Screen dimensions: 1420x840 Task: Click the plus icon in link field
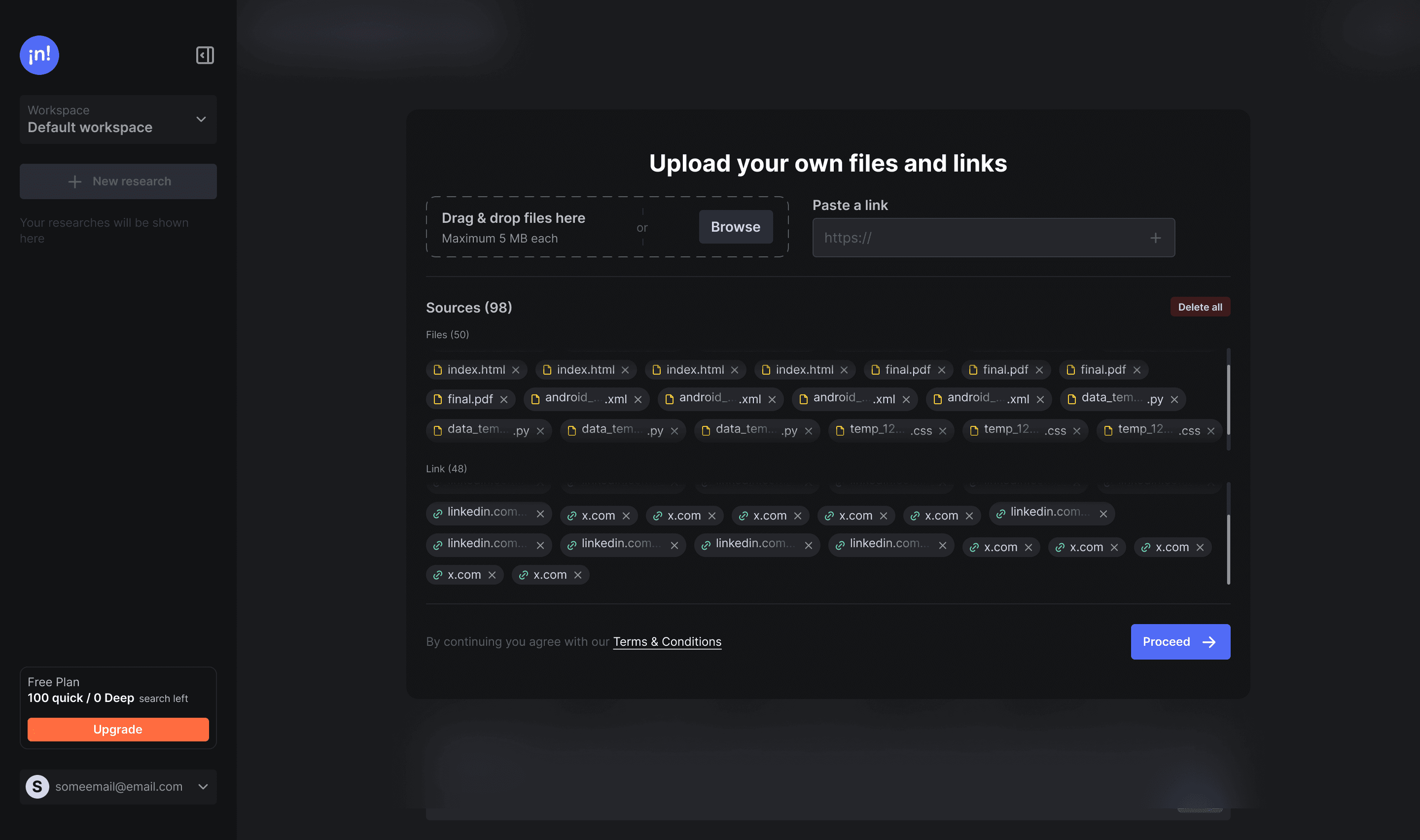[x=1155, y=238]
